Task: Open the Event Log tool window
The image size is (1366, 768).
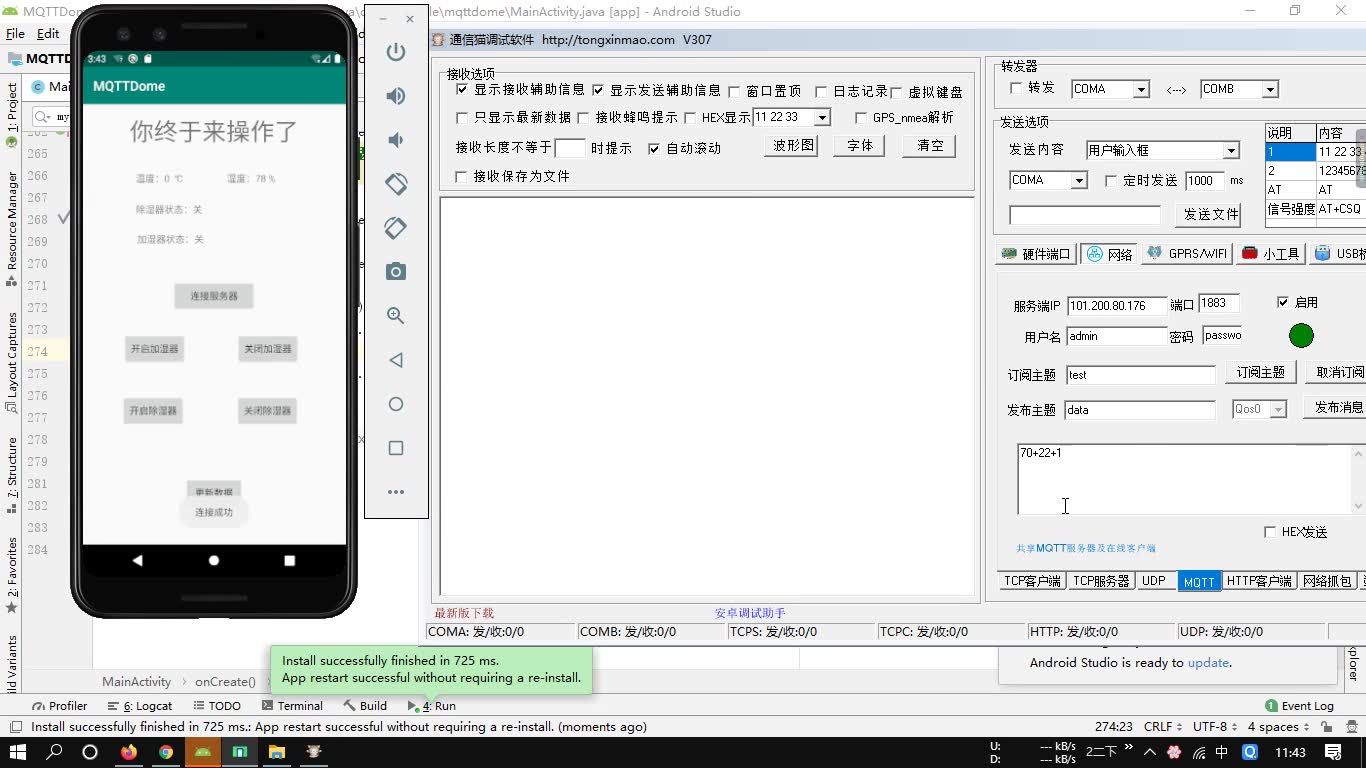Action: pyautogui.click(x=1300, y=706)
